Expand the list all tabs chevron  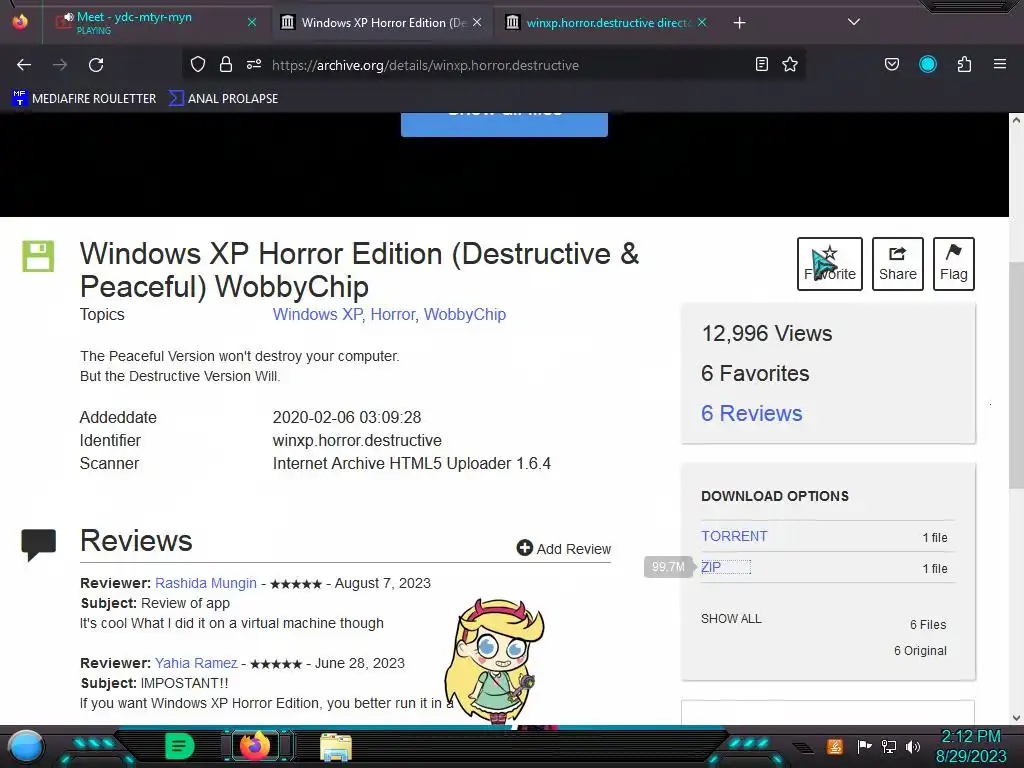click(x=854, y=22)
